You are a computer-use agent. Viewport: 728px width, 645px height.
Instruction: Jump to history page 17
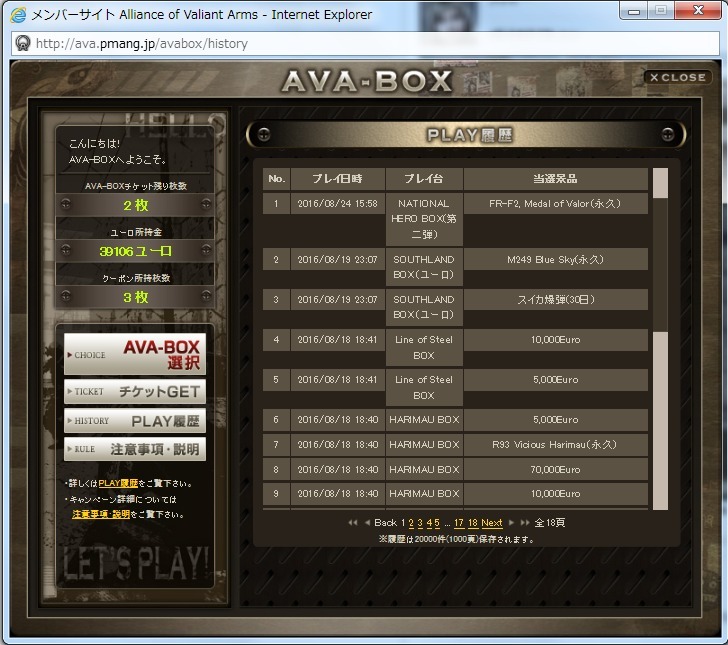point(459,523)
